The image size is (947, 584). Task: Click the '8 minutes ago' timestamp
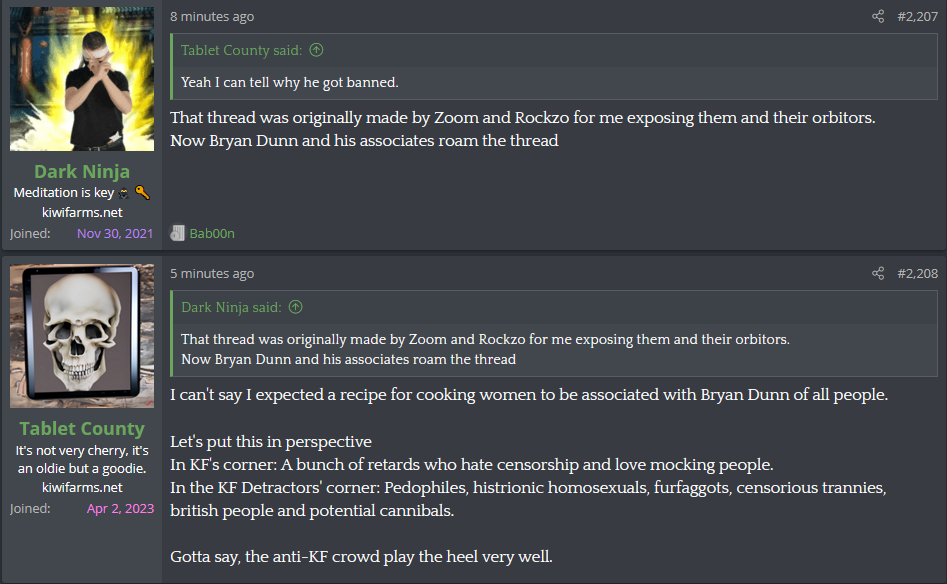click(212, 16)
